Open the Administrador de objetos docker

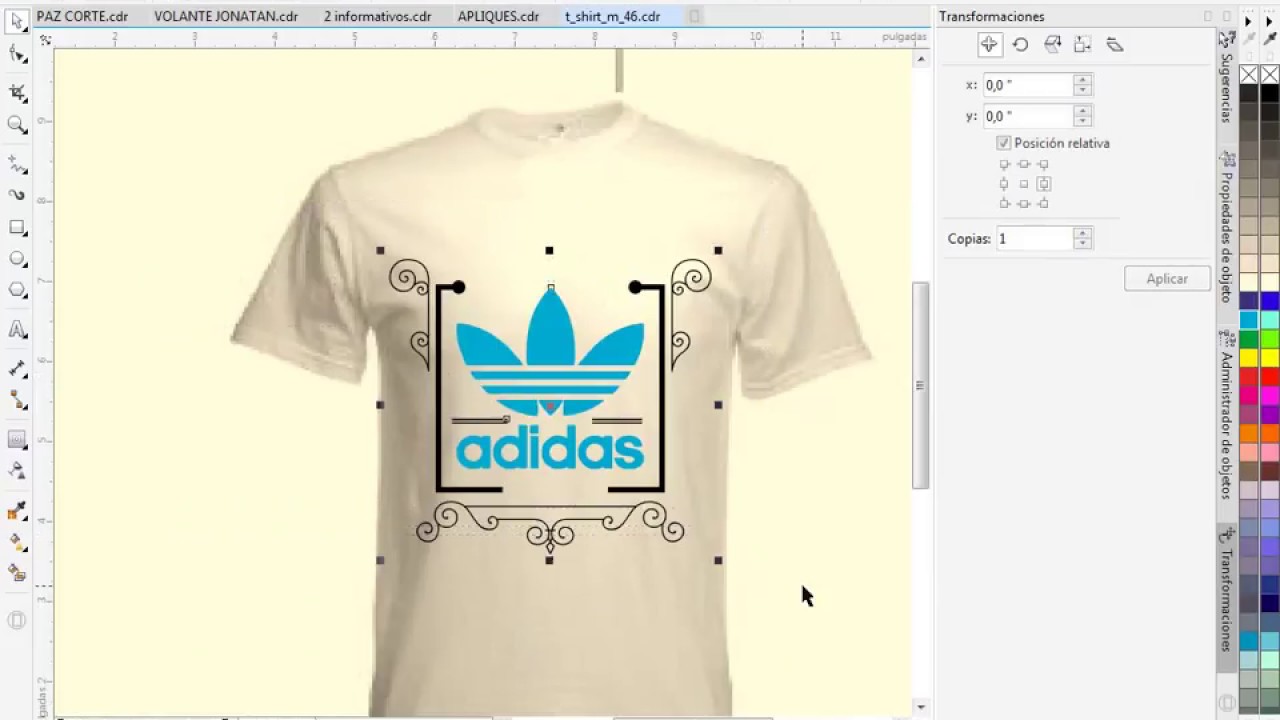(1226, 416)
